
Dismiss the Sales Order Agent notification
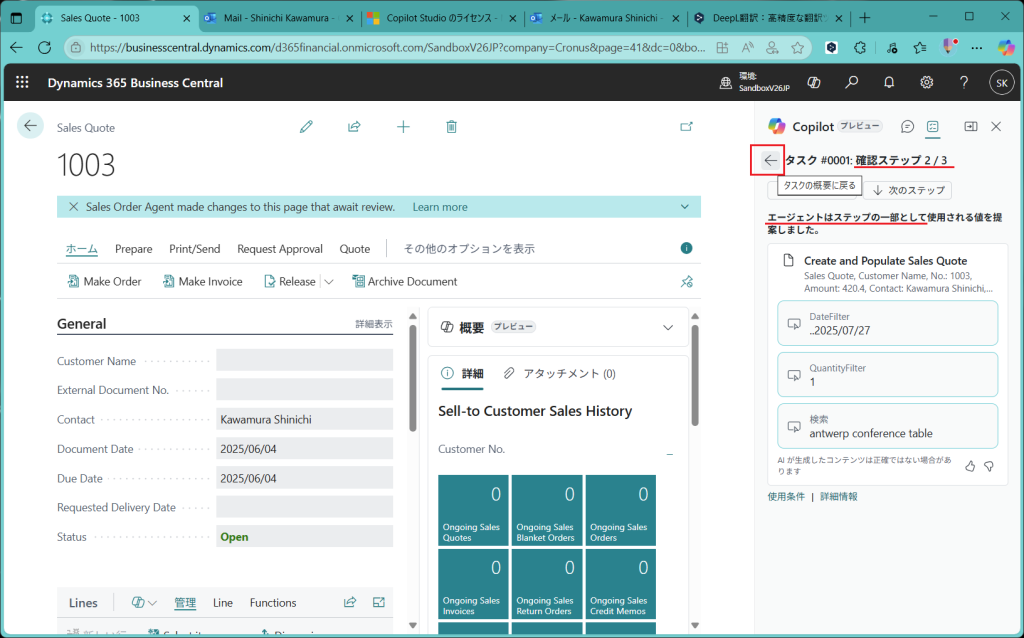[x=74, y=207]
